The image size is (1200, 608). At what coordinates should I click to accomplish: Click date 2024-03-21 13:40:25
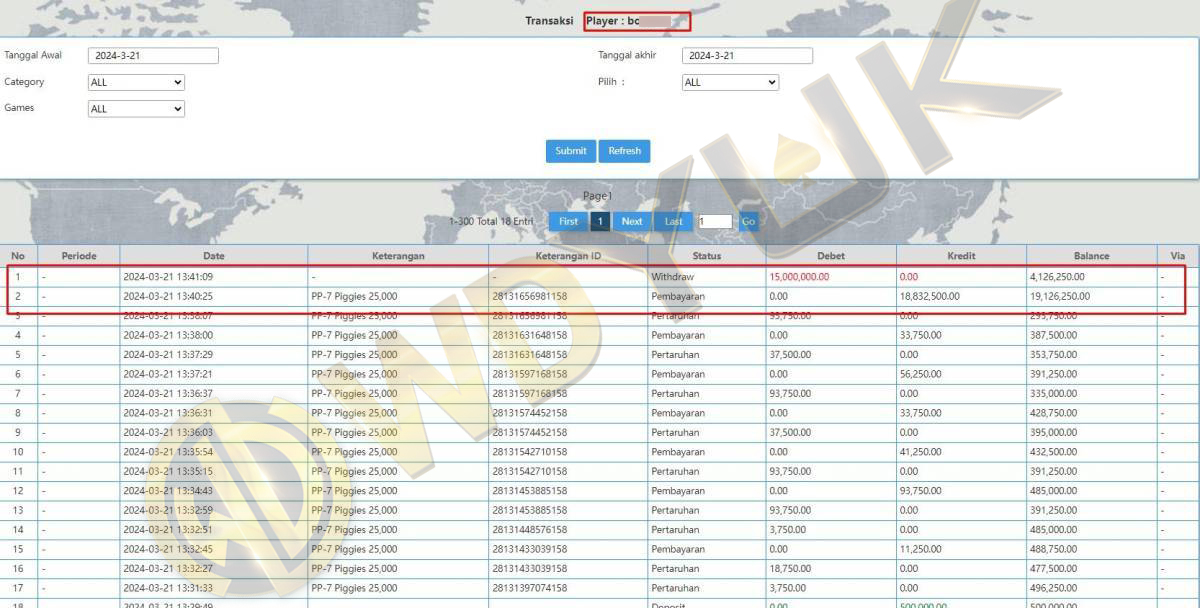tap(168, 297)
